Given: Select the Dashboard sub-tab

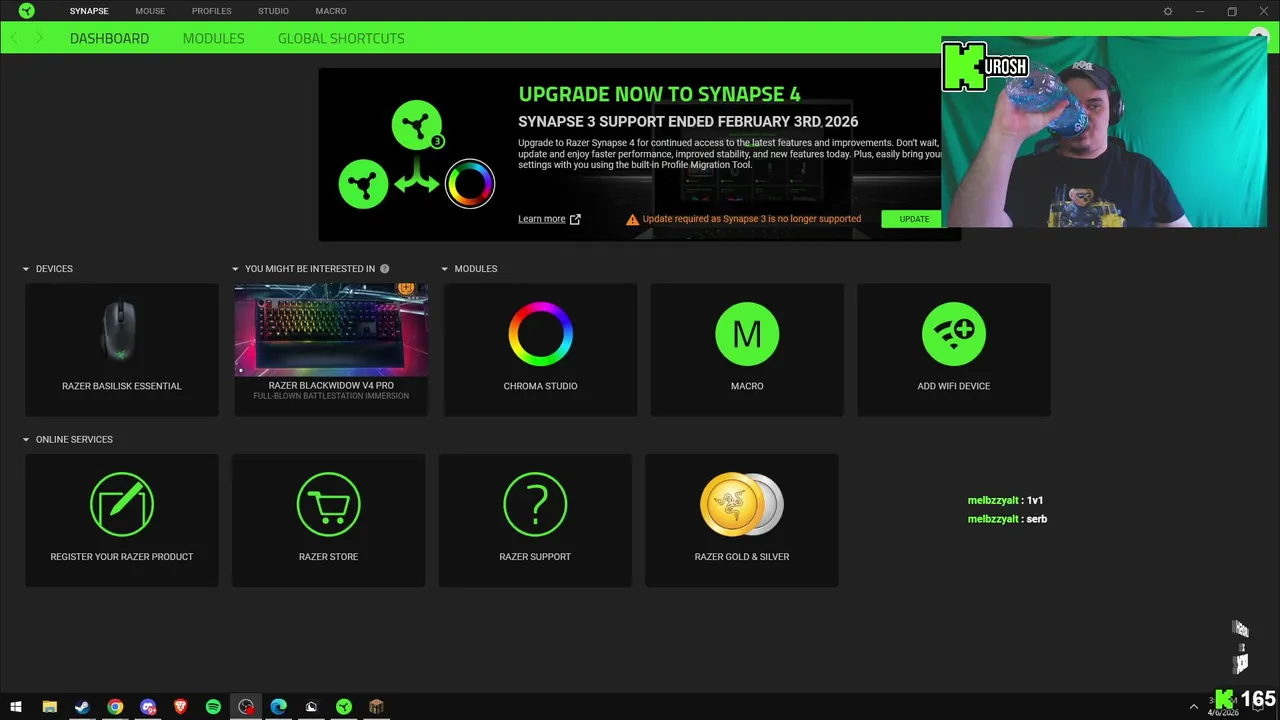Looking at the screenshot, I should (109, 38).
